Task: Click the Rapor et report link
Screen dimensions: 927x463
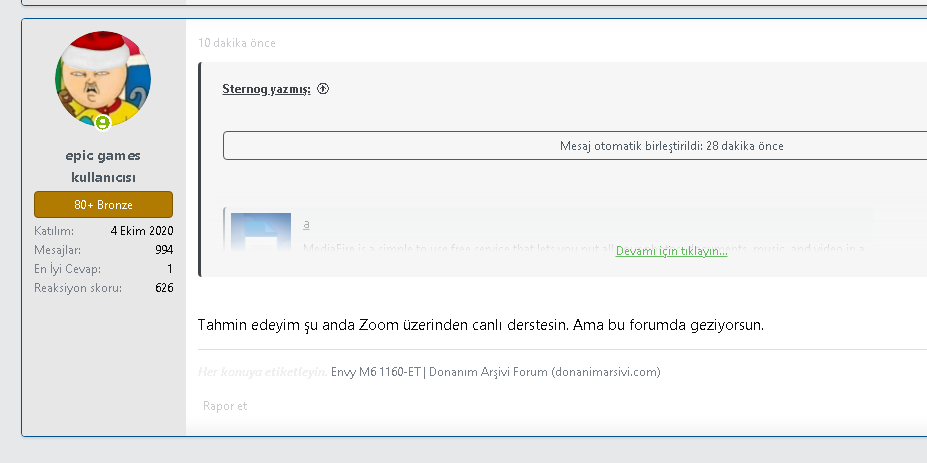Action: tap(225, 406)
